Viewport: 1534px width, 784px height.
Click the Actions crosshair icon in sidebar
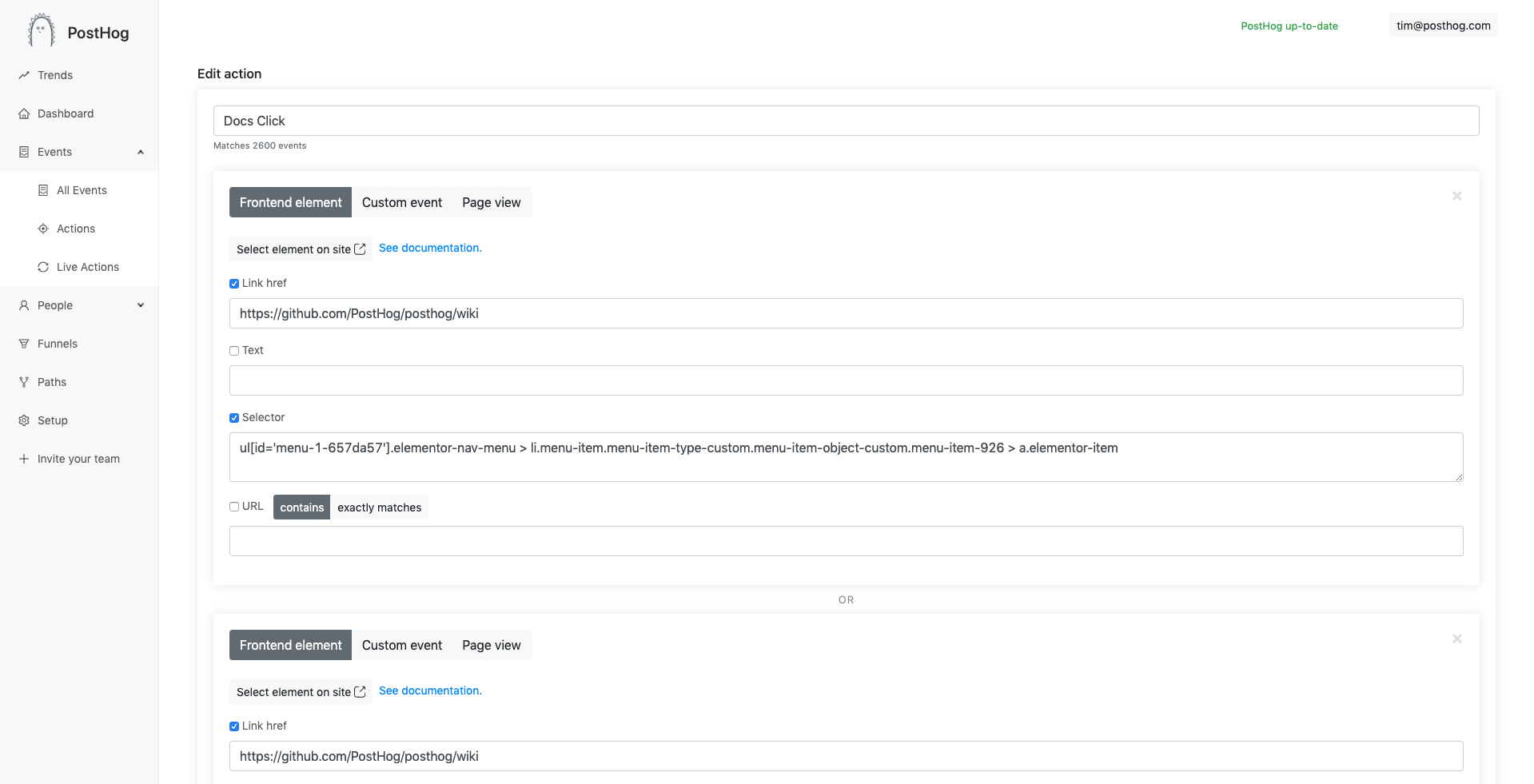[43, 229]
